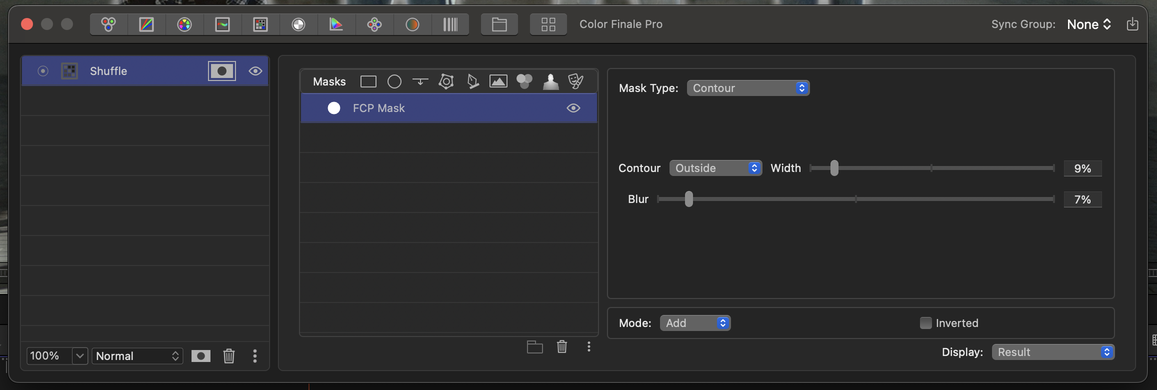This screenshot has height=390, width=1157.
Task: Click the half-orange circle toolbar icon
Action: point(412,24)
